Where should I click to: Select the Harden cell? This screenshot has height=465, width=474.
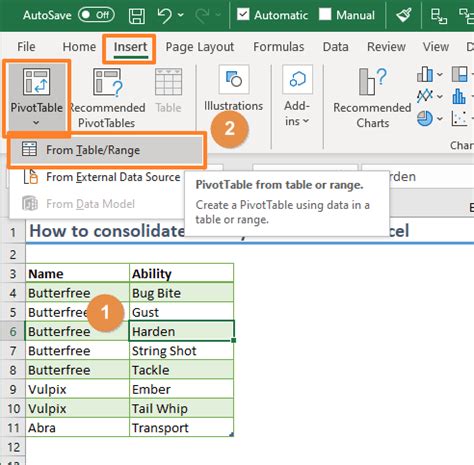point(181,331)
